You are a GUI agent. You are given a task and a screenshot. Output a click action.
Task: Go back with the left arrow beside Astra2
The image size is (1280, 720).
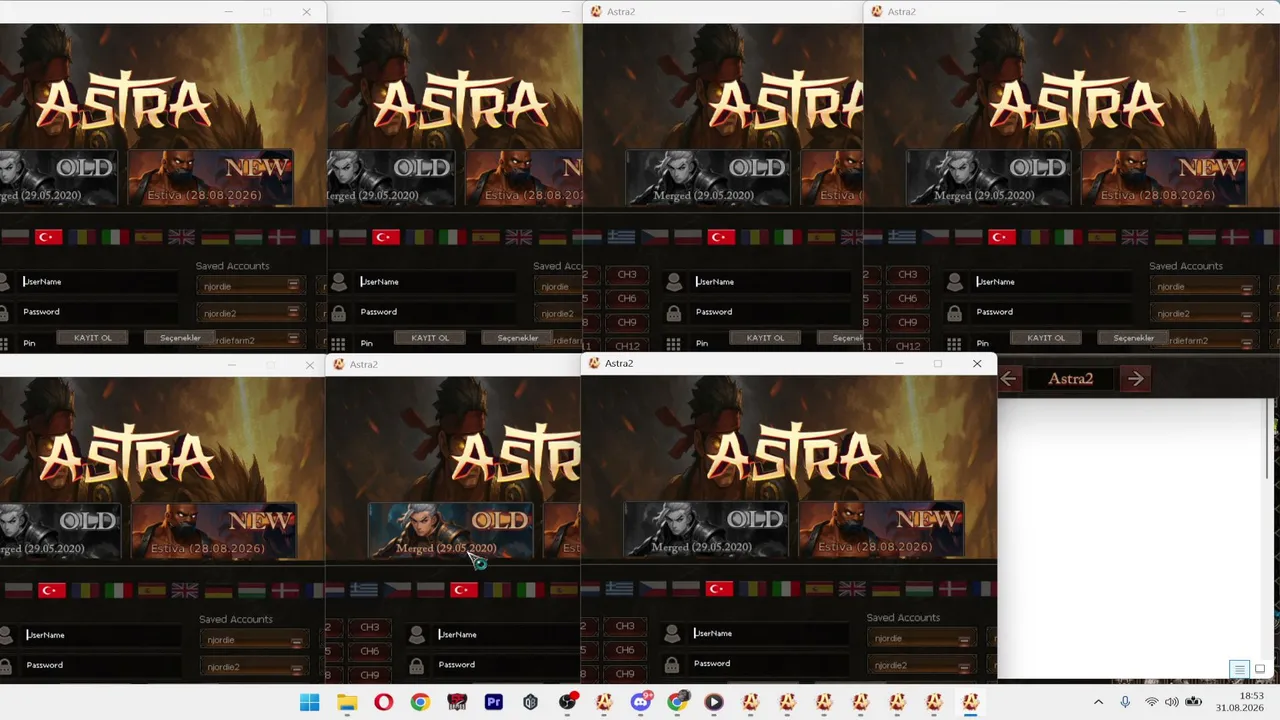[1009, 378]
